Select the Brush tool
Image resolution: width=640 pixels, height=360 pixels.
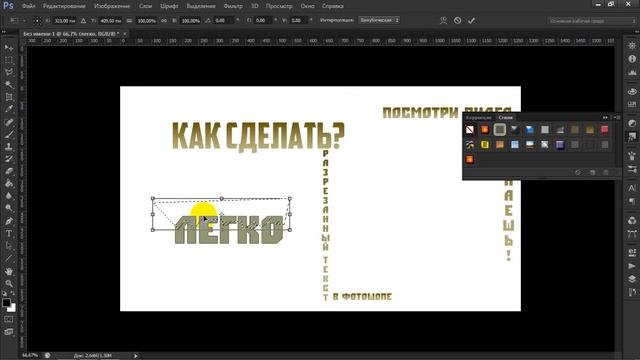click(9, 134)
